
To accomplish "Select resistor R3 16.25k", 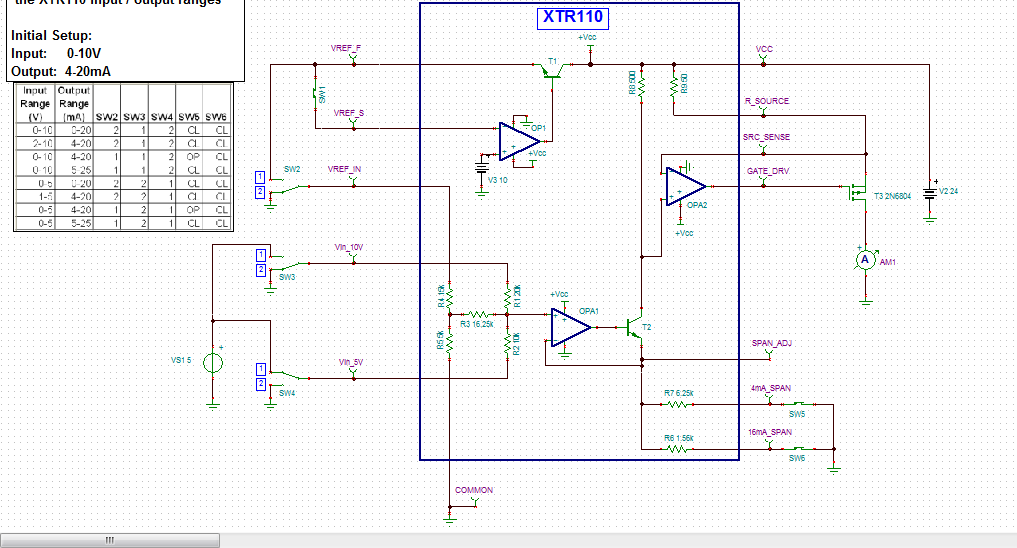I will pos(479,315).
